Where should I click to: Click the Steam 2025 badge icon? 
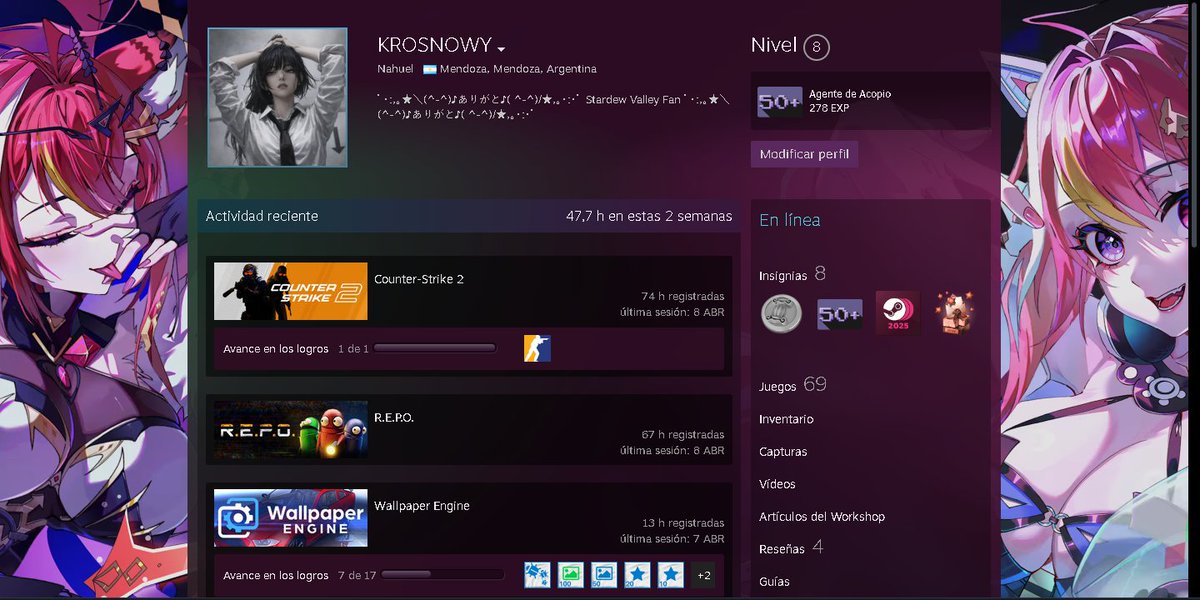point(897,314)
